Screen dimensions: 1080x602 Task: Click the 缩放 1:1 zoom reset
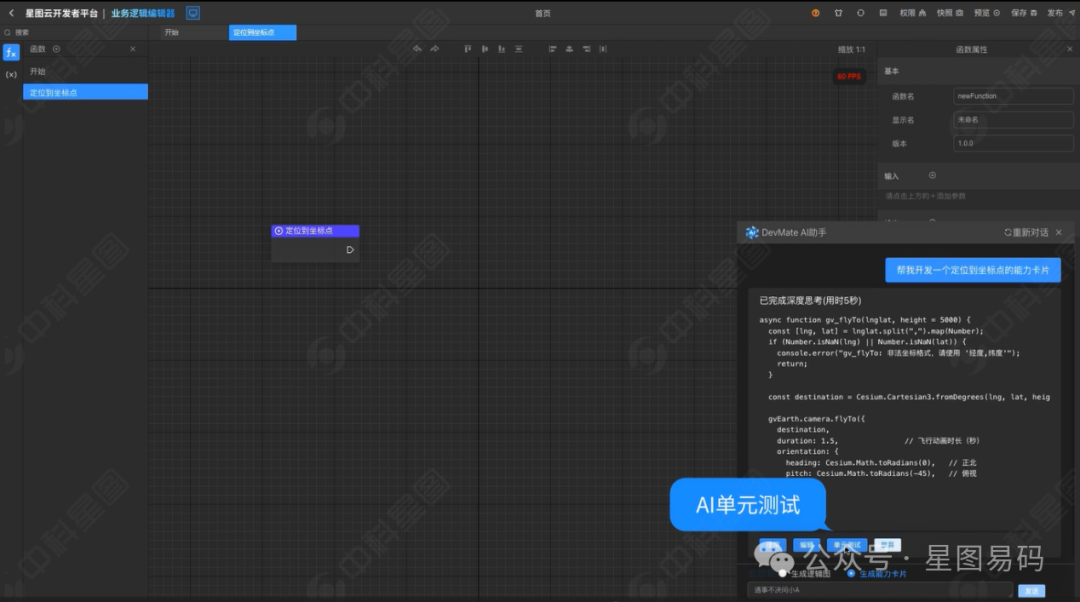point(851,50)
